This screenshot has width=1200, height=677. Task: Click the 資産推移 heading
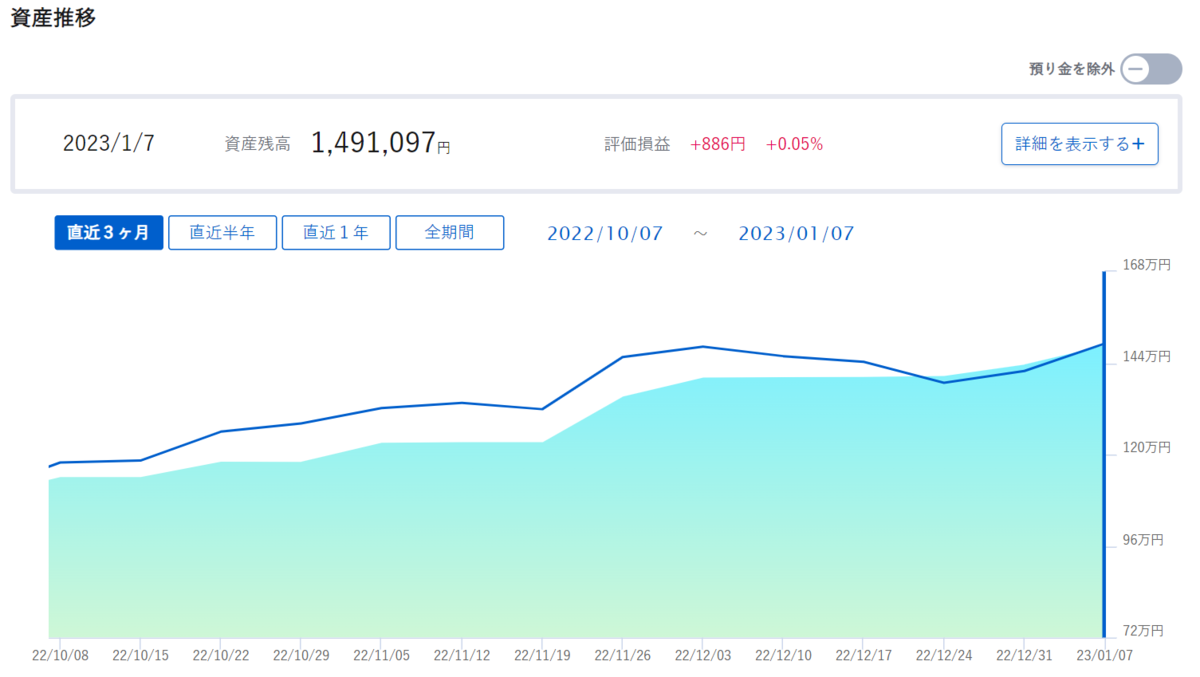tap(53, 17)
